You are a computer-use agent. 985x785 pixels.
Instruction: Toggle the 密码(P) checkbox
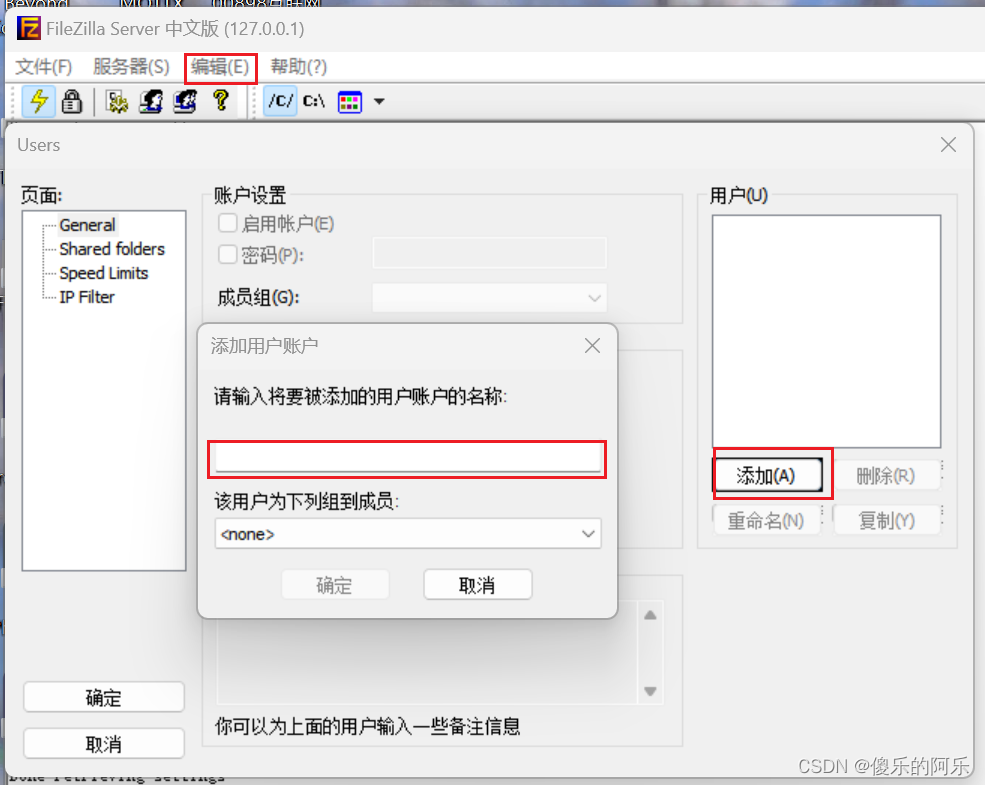click(227, 254)
